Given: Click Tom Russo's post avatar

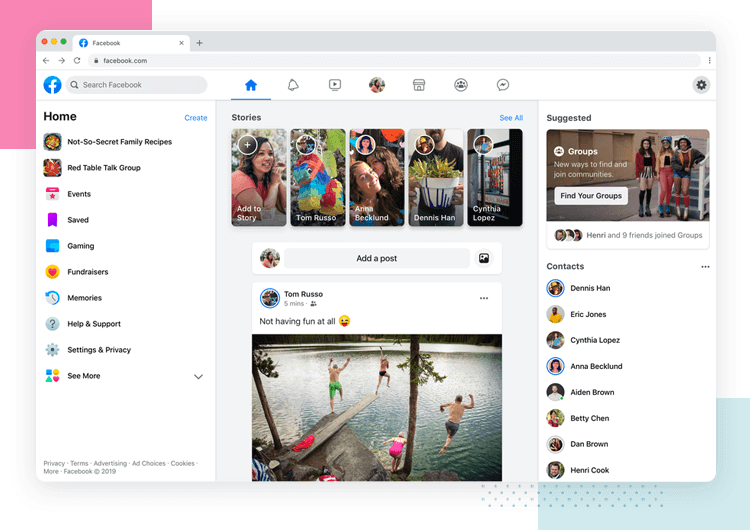Looking at the screenshot, I should (270, 298).
